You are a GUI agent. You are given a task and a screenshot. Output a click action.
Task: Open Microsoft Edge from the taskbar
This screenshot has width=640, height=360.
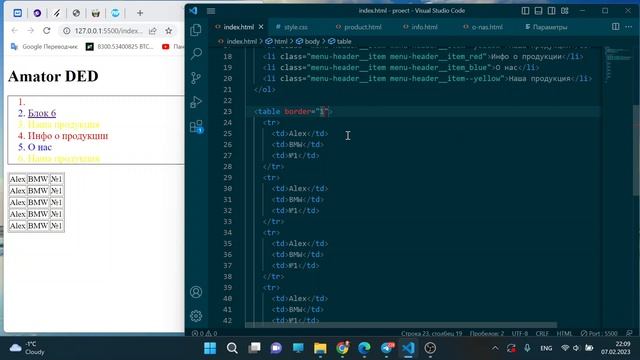364,348
